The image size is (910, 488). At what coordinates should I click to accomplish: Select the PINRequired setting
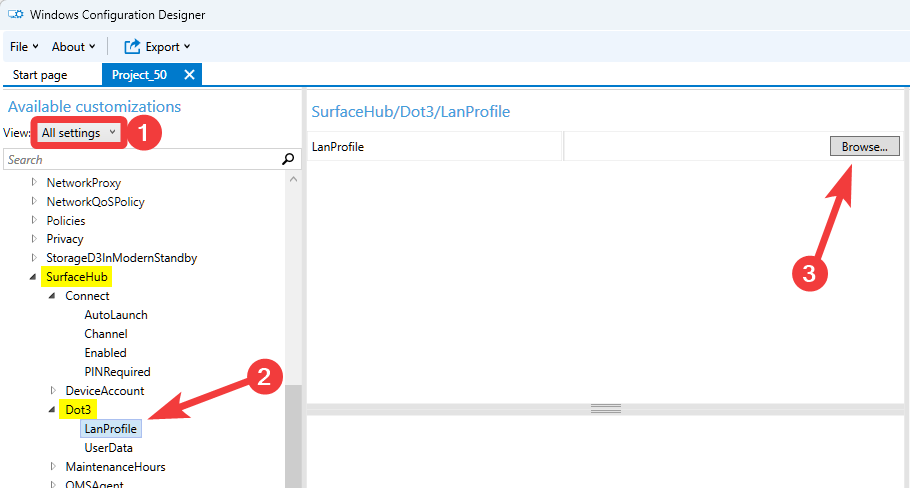coord(117,372)
